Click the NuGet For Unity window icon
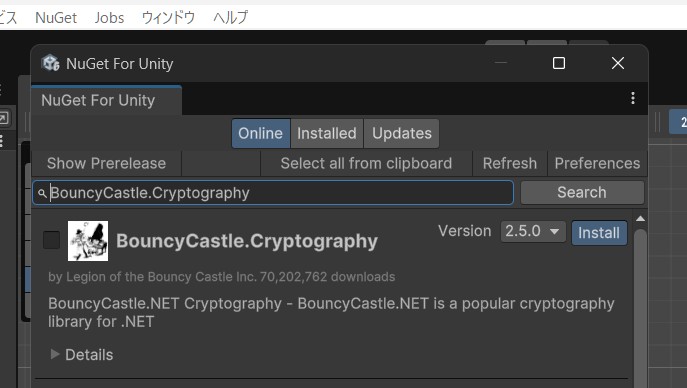This screenshot has width=687, height=388. point(50,63)
